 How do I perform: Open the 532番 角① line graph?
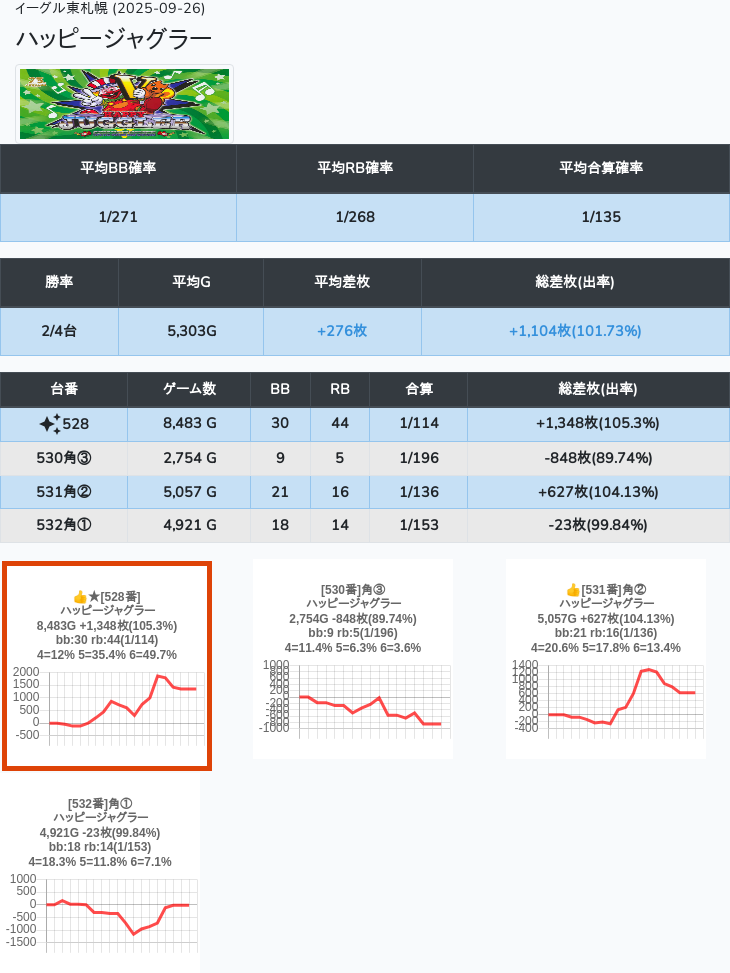[100, 912]
